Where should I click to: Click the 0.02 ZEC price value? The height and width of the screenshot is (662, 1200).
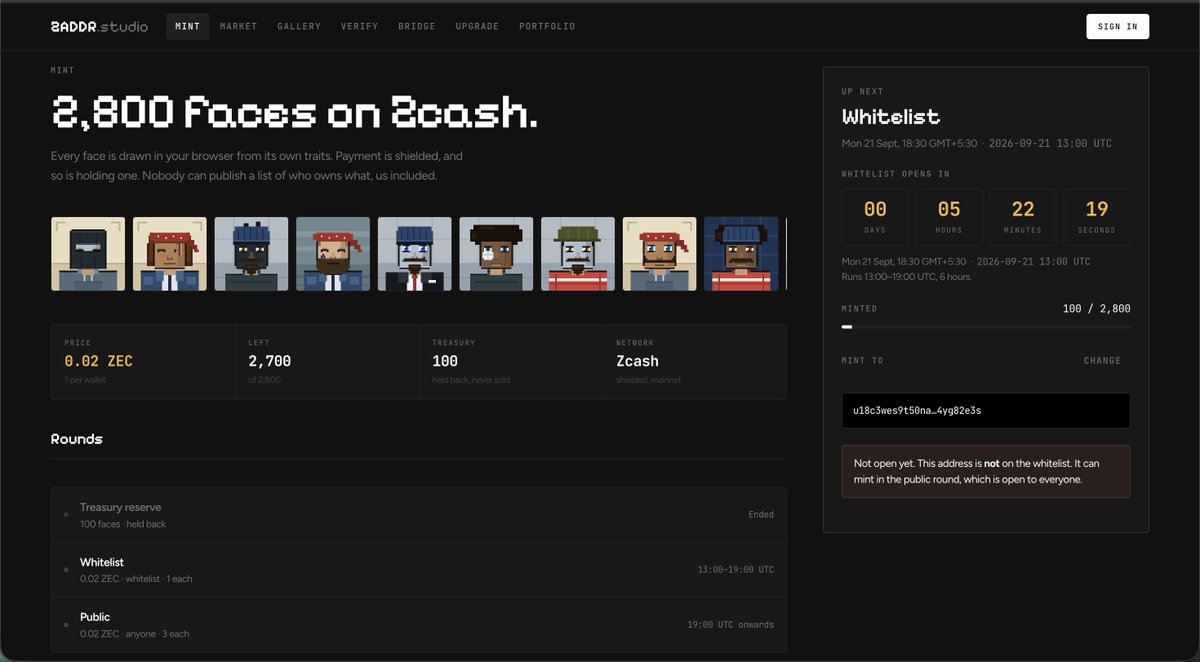(98, 361)
